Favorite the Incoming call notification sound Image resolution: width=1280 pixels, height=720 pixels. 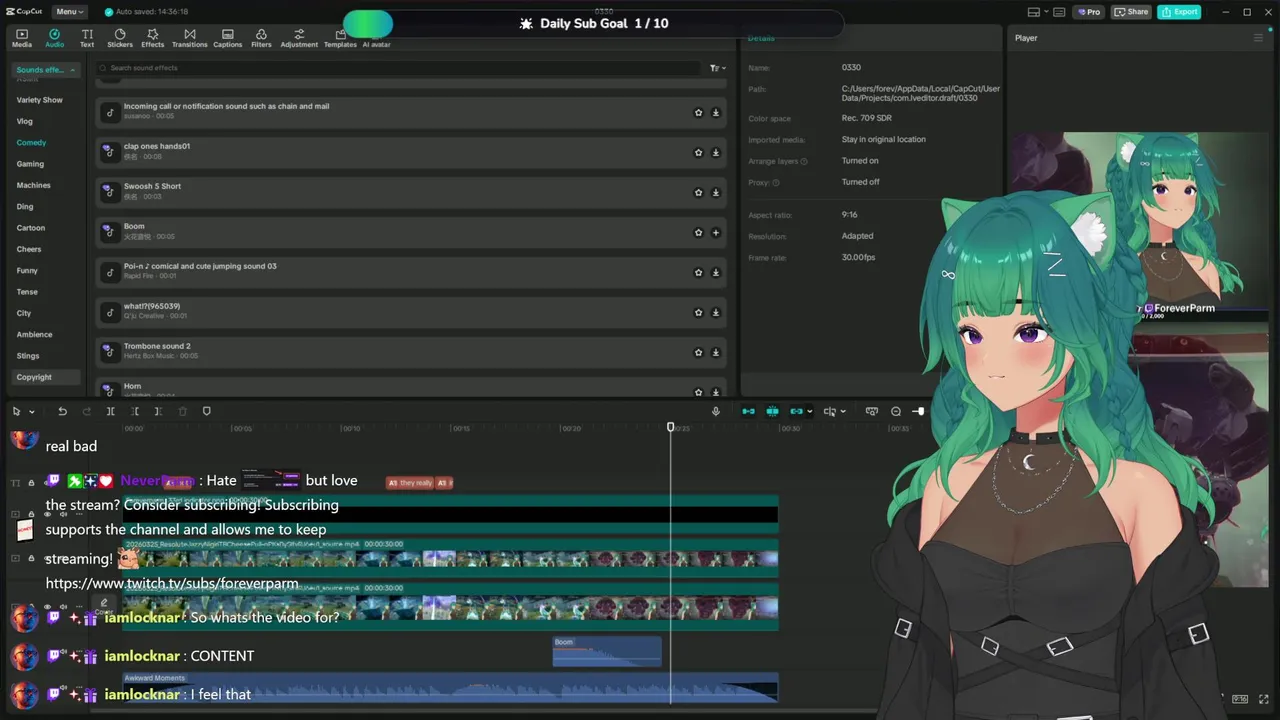tap(698, 113)
